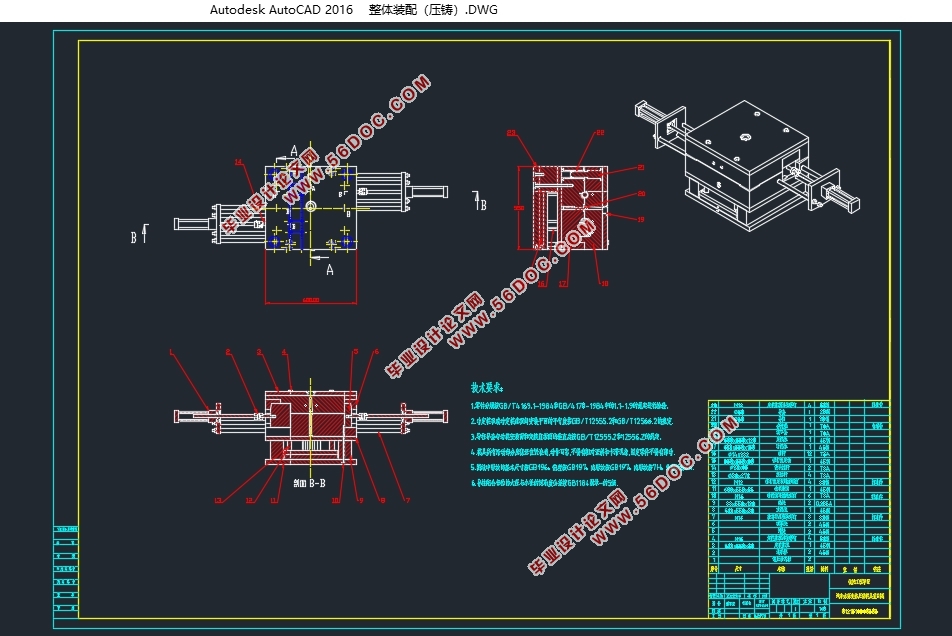Click balloon number 14 on the top view
The height and width of the screenshot is (636, 952).
pyautogui.click(x=238, y=161)
